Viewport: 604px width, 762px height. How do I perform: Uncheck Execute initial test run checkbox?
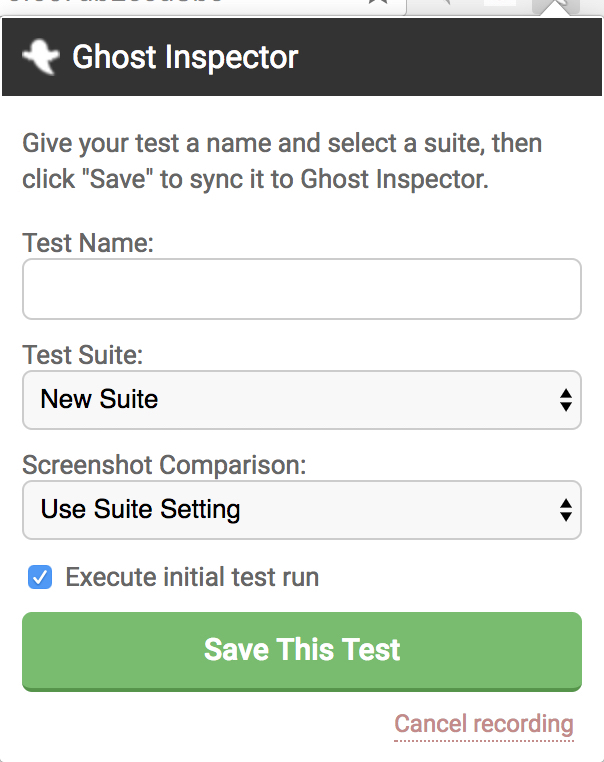coord(40,577)
